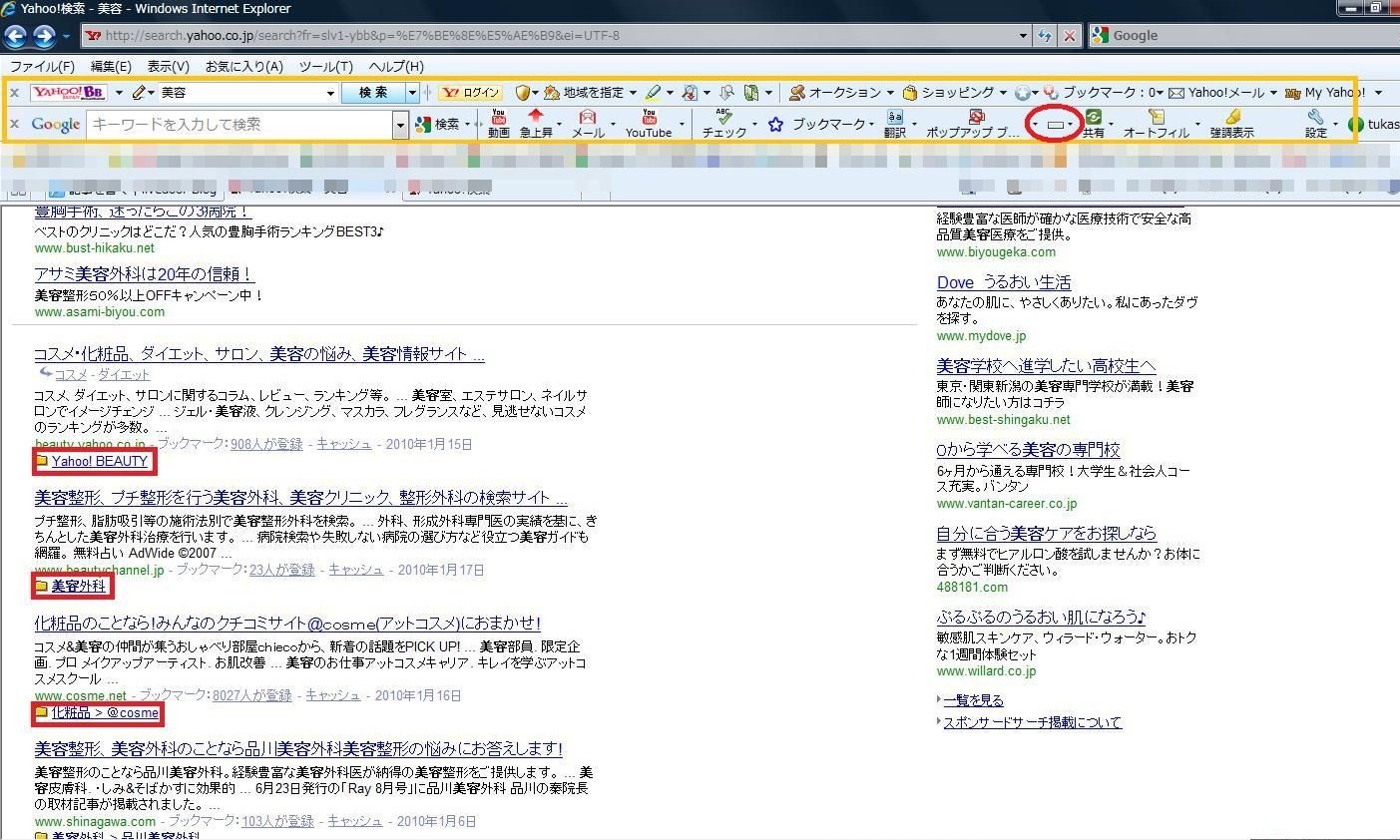Open the 0から学べる美容の専門校 ad link
Image resolution: width=1400 pixels, height=840 pixels.
pos(1028,450)
